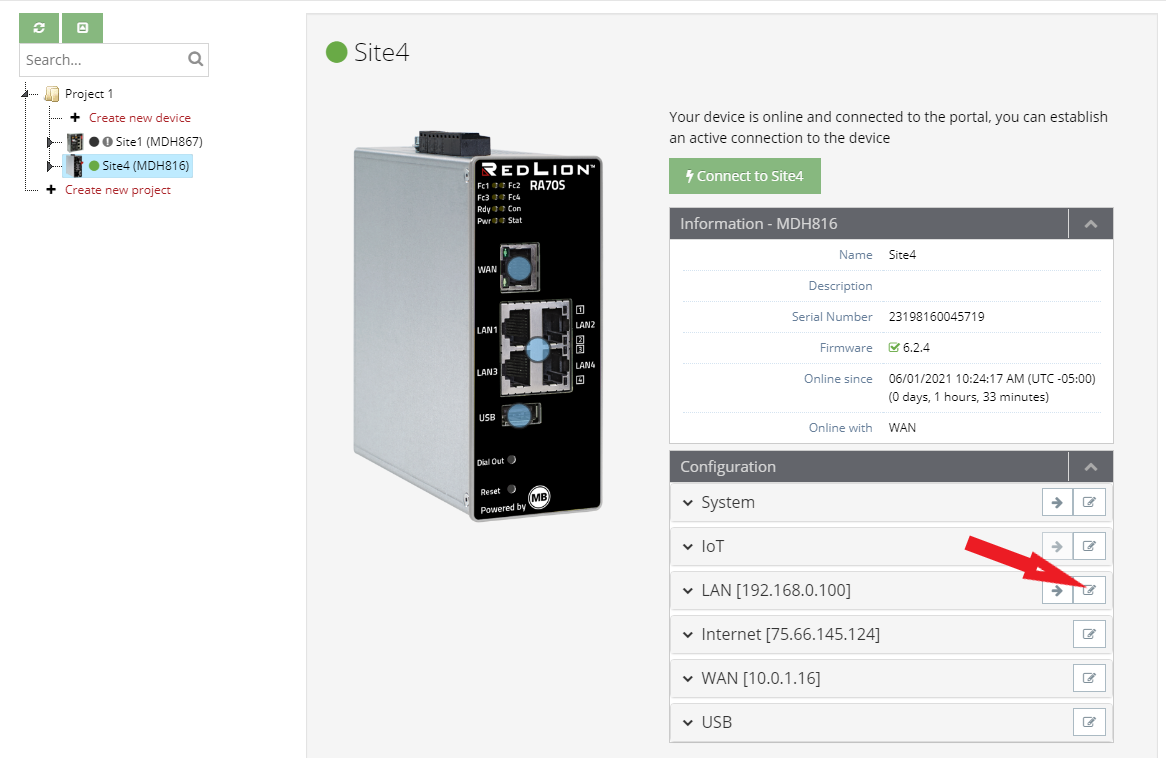Image resolution: width=1166 pixels, height=759 pixels.
Task: Select Project 1 in the tree
Action: coord(89,94)
